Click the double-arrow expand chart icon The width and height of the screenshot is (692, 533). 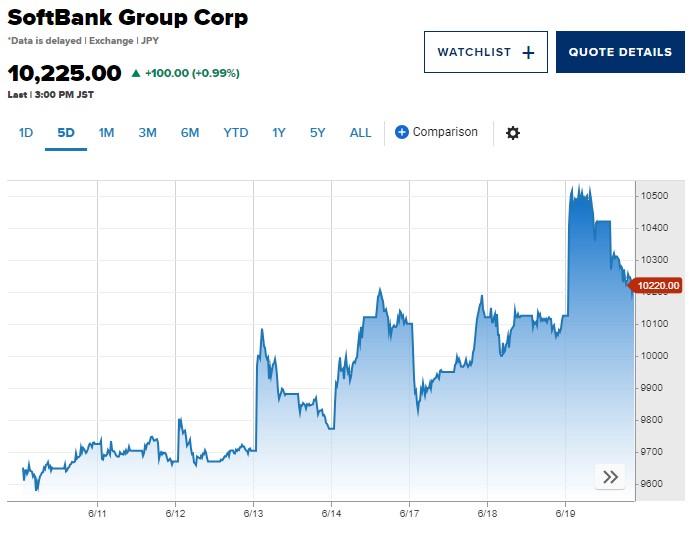tap(610, 477)
